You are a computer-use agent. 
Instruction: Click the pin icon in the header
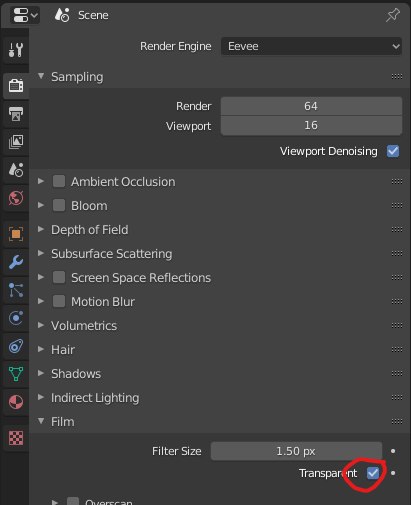tap(393, 15)
